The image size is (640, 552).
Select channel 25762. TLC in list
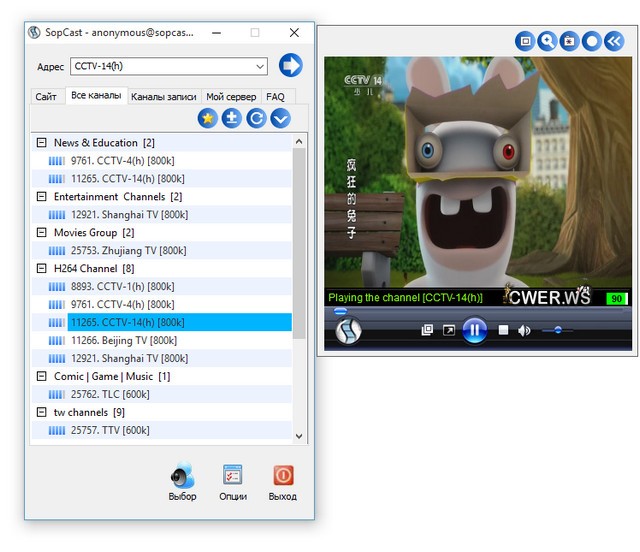pos(110,394)
